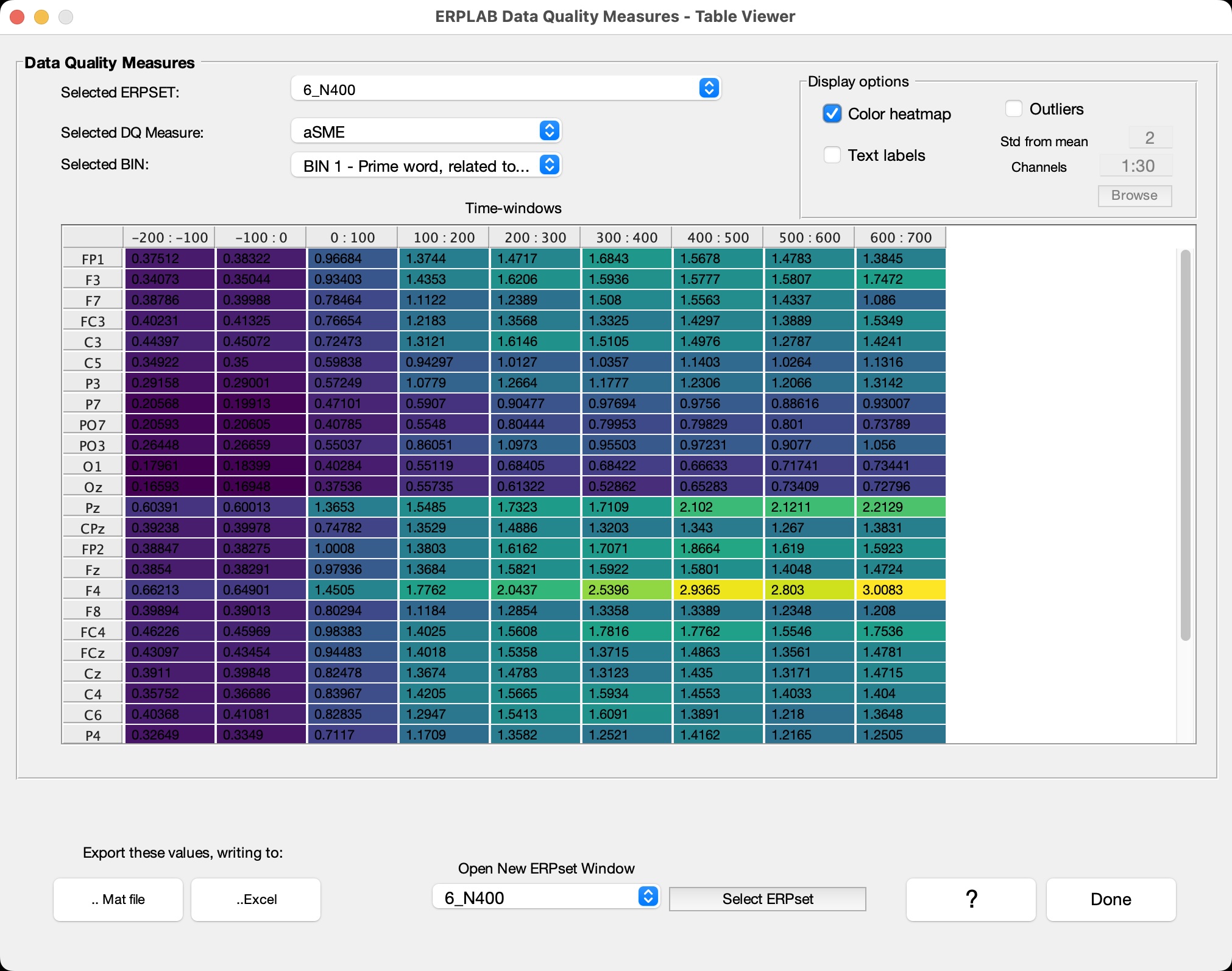Open the Selected DQ Measure dropdown
The image size is (1232, 971).
[427, 131]
